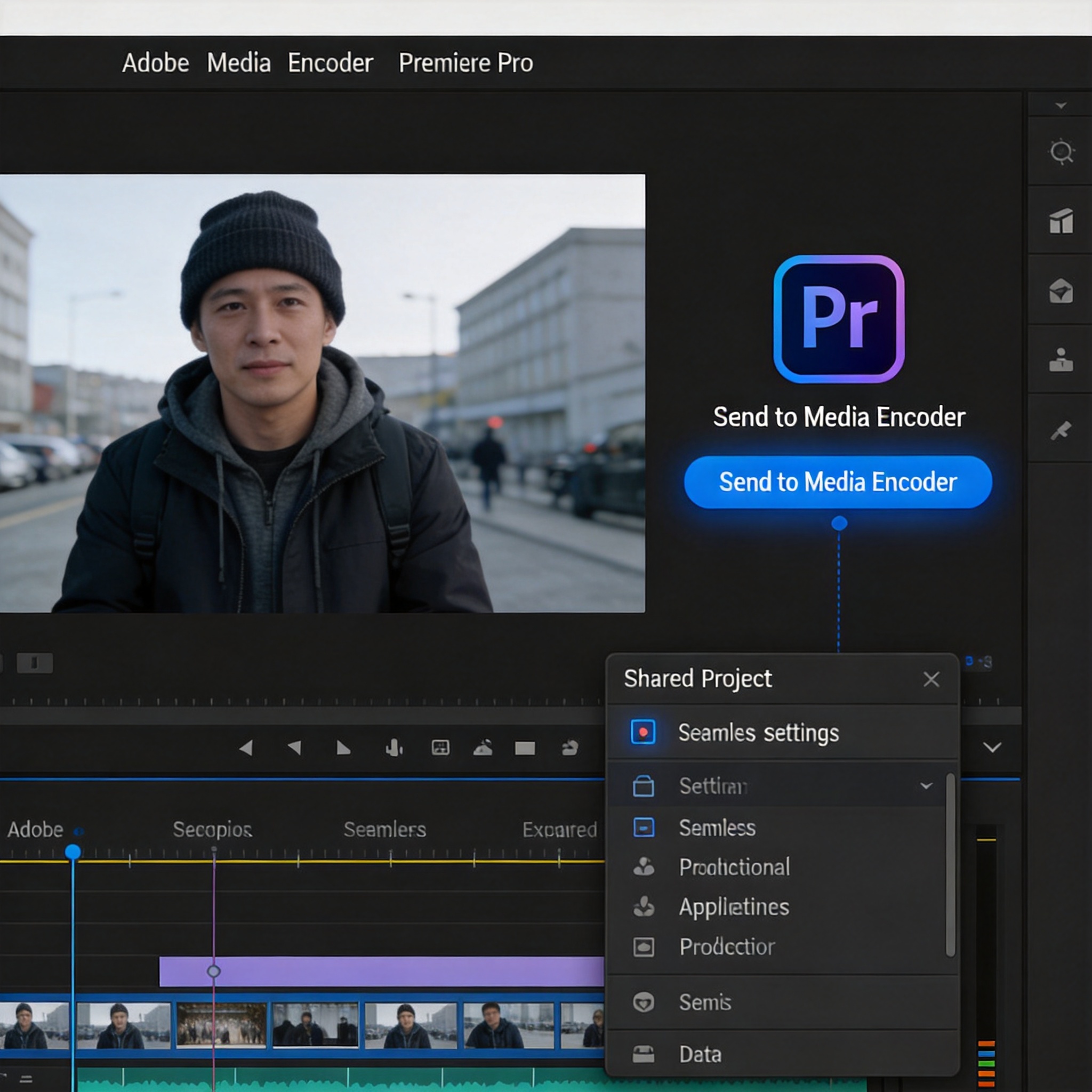
Task: Click the Shared Project list scrollbar
Action: click(951, 865)
